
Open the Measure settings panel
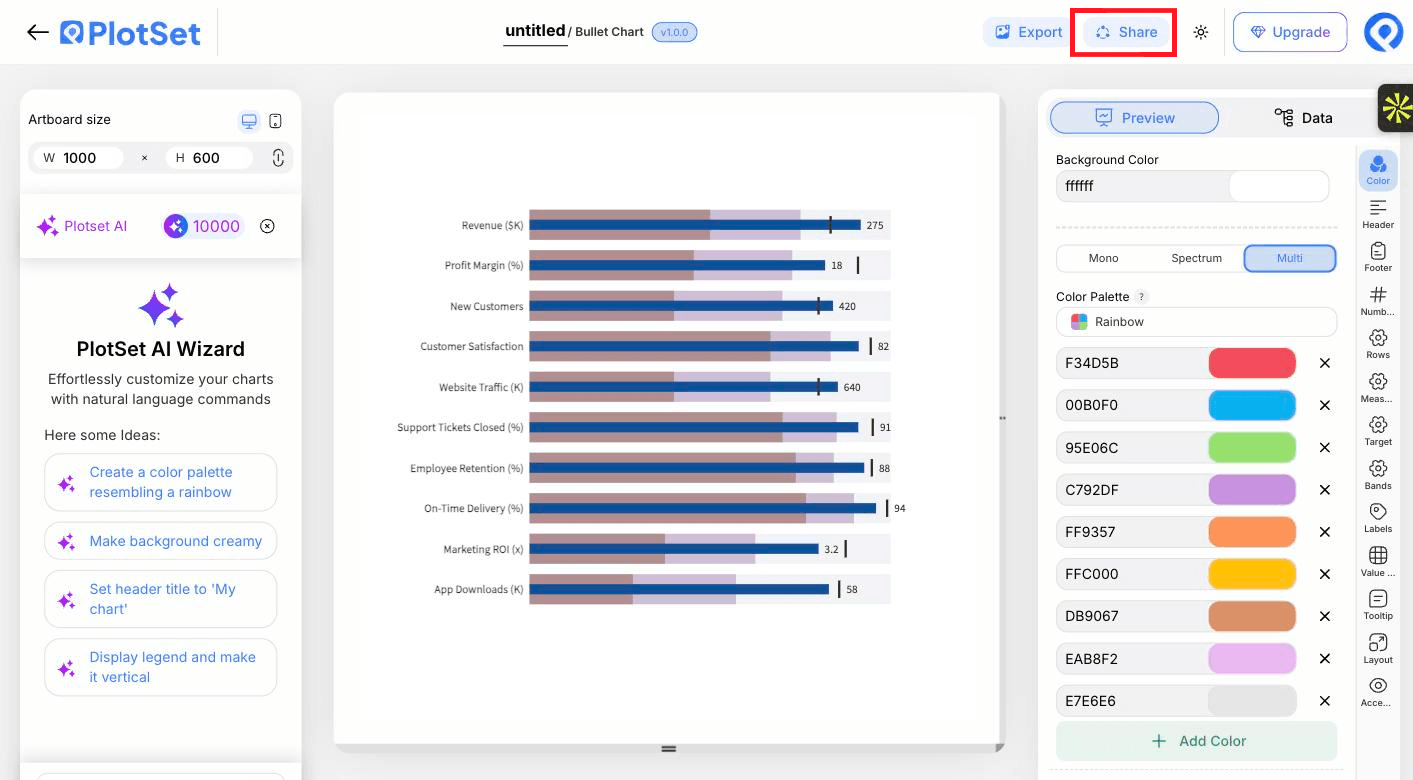pyautogui.click(x=1378, y=387)
